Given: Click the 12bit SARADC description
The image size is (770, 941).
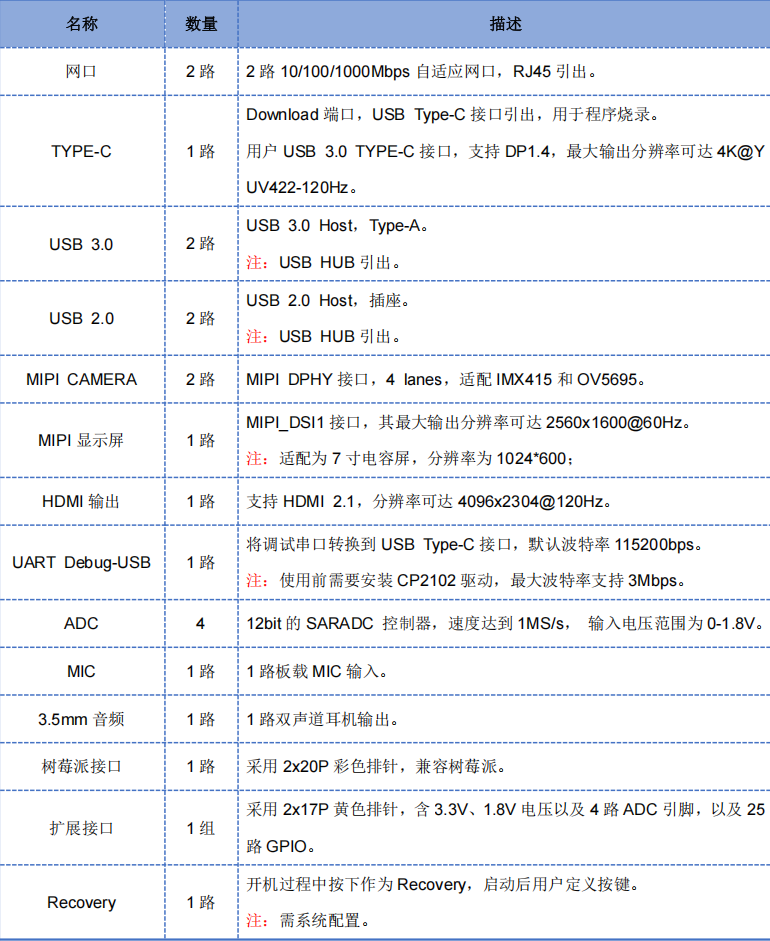Looking at the screenshot, I should click(505, 624).
